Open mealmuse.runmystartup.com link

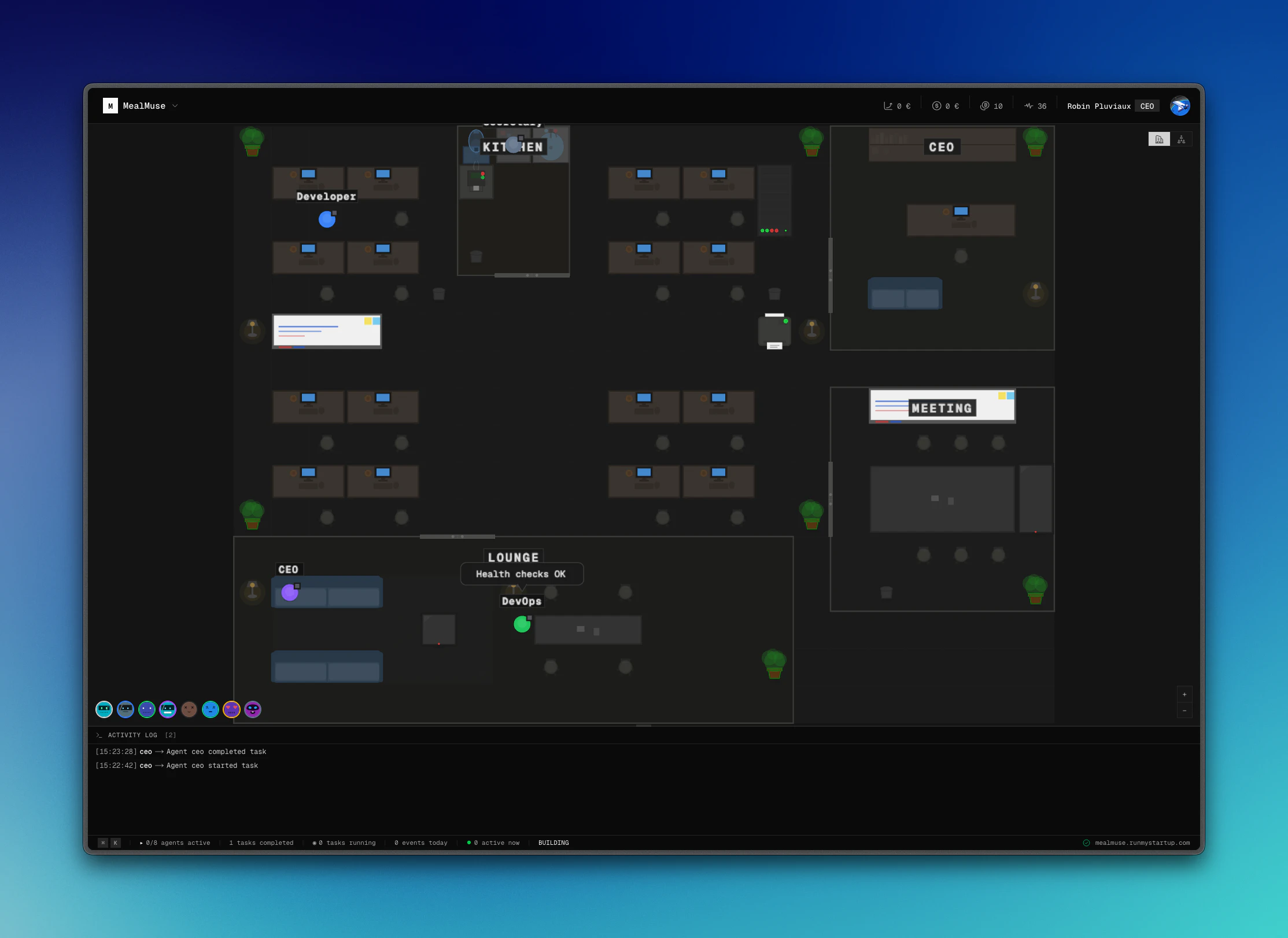tap(1142, 843)
